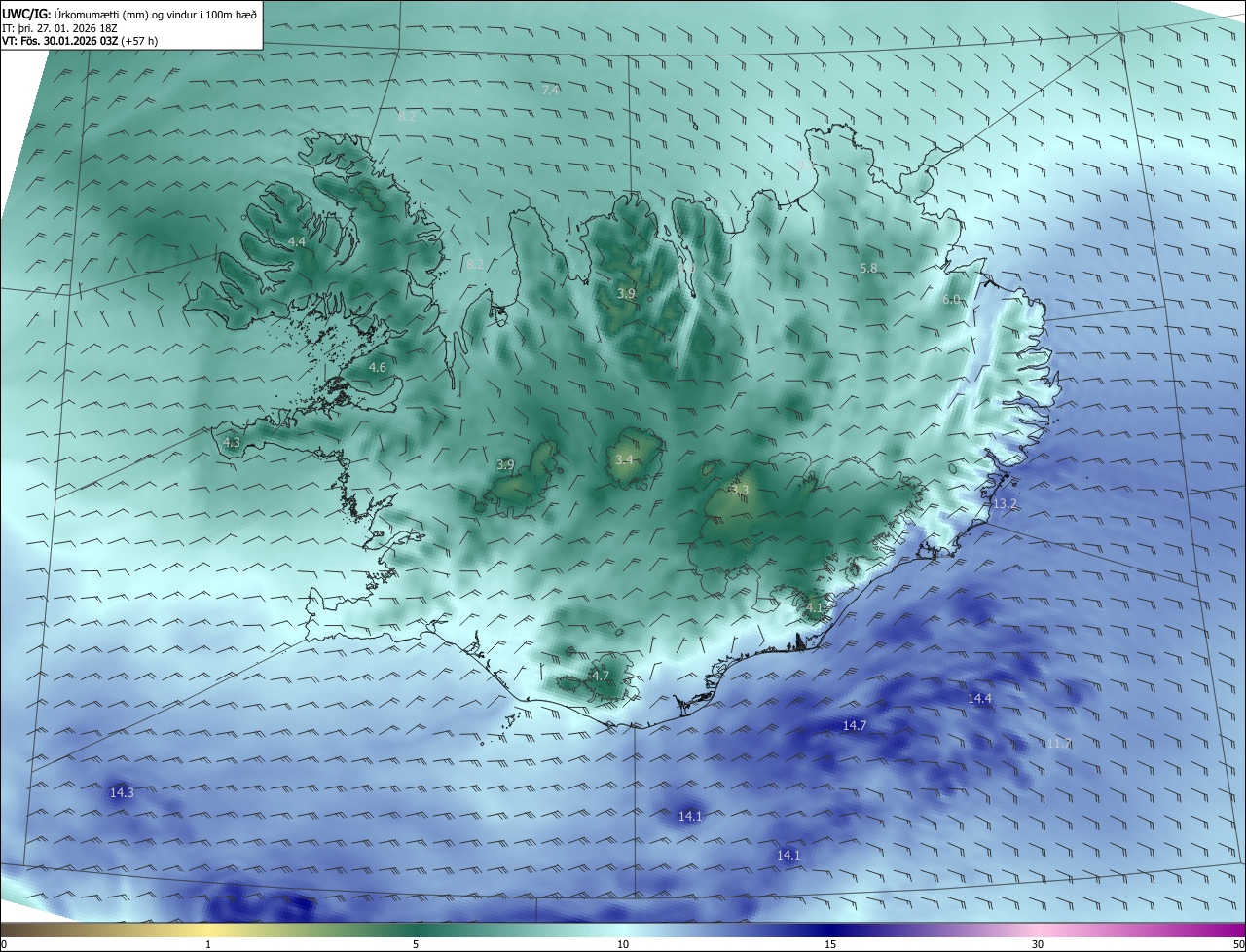Click the 6.0 value label on the map
Screen dimensions: 1246x952
click(x=951, y=300)
